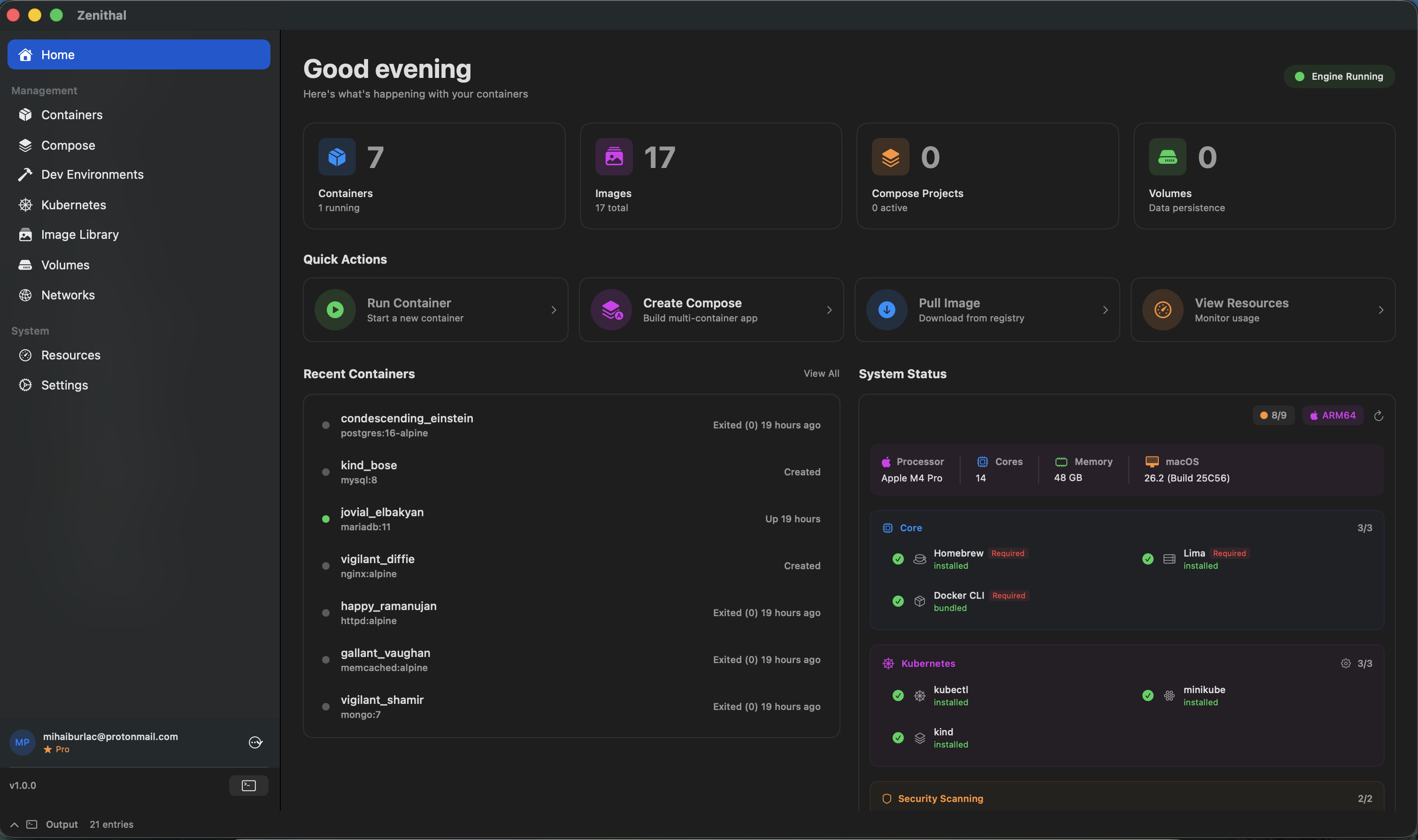1418x840 pixels.
Task: Select the Networks icon in the sidebar
Action: click(26, 295)
